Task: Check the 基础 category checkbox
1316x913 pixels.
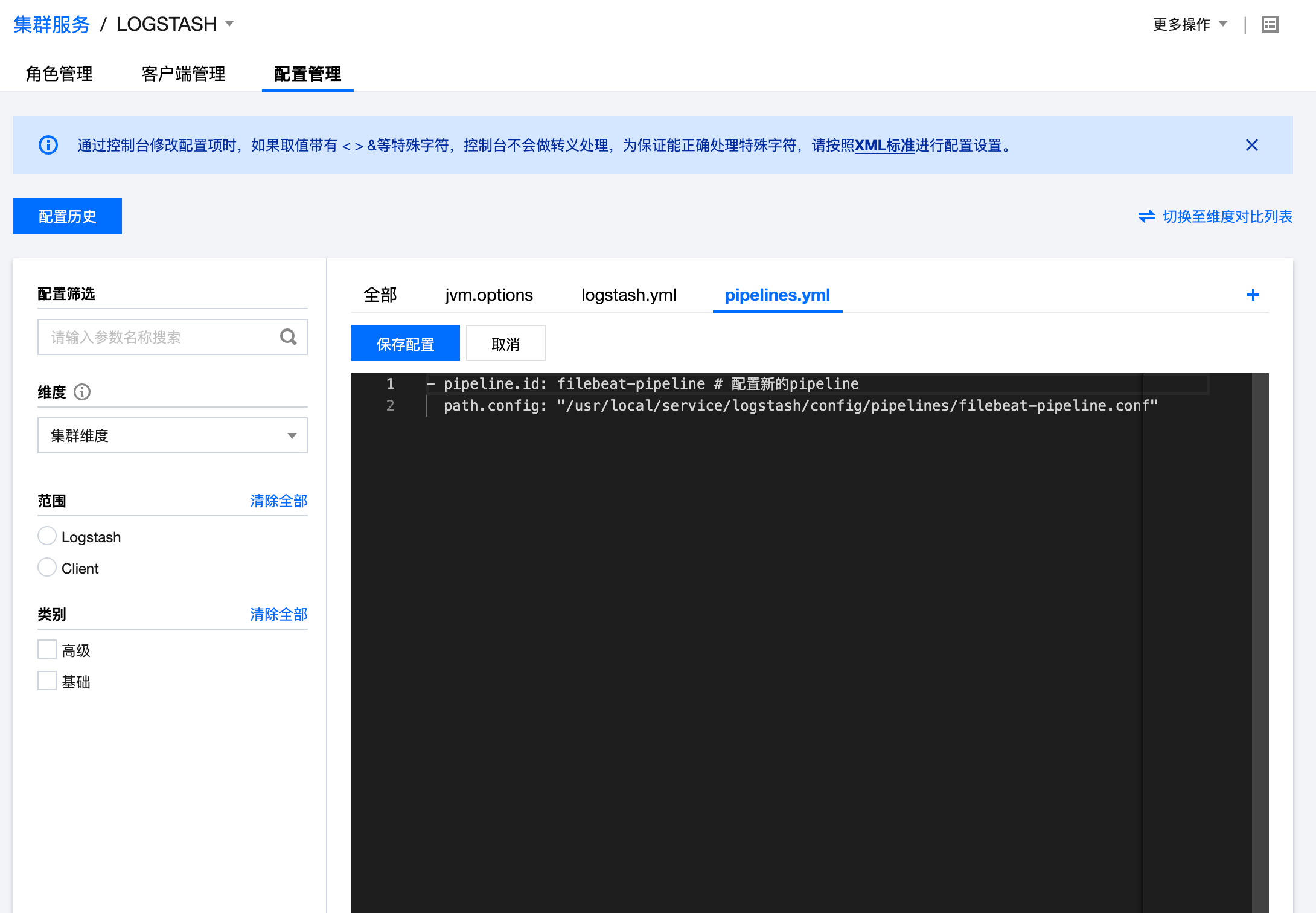Action: pos(47,681)
